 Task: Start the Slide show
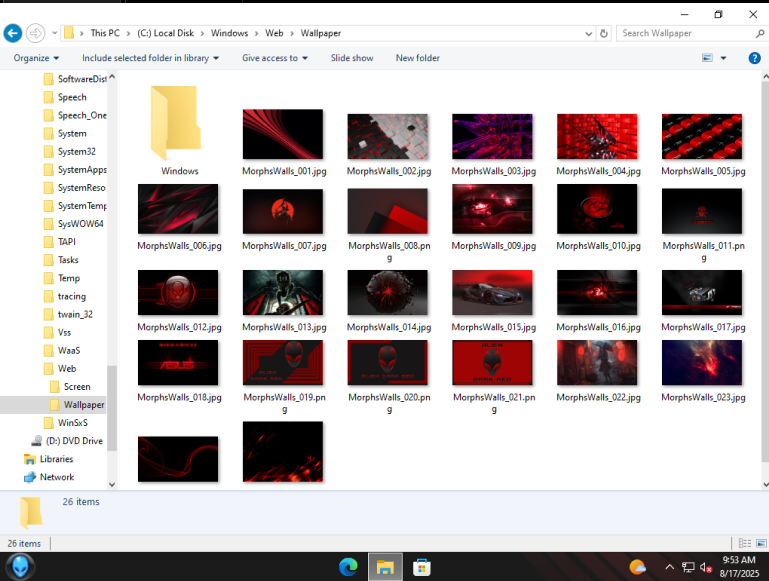coord(352,58)
